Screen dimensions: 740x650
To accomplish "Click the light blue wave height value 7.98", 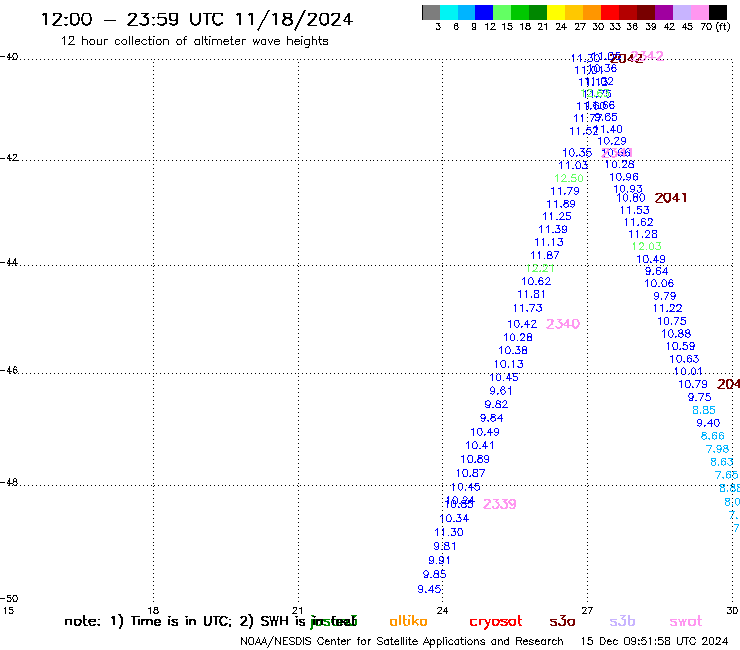I will click(x=717, y=449).
